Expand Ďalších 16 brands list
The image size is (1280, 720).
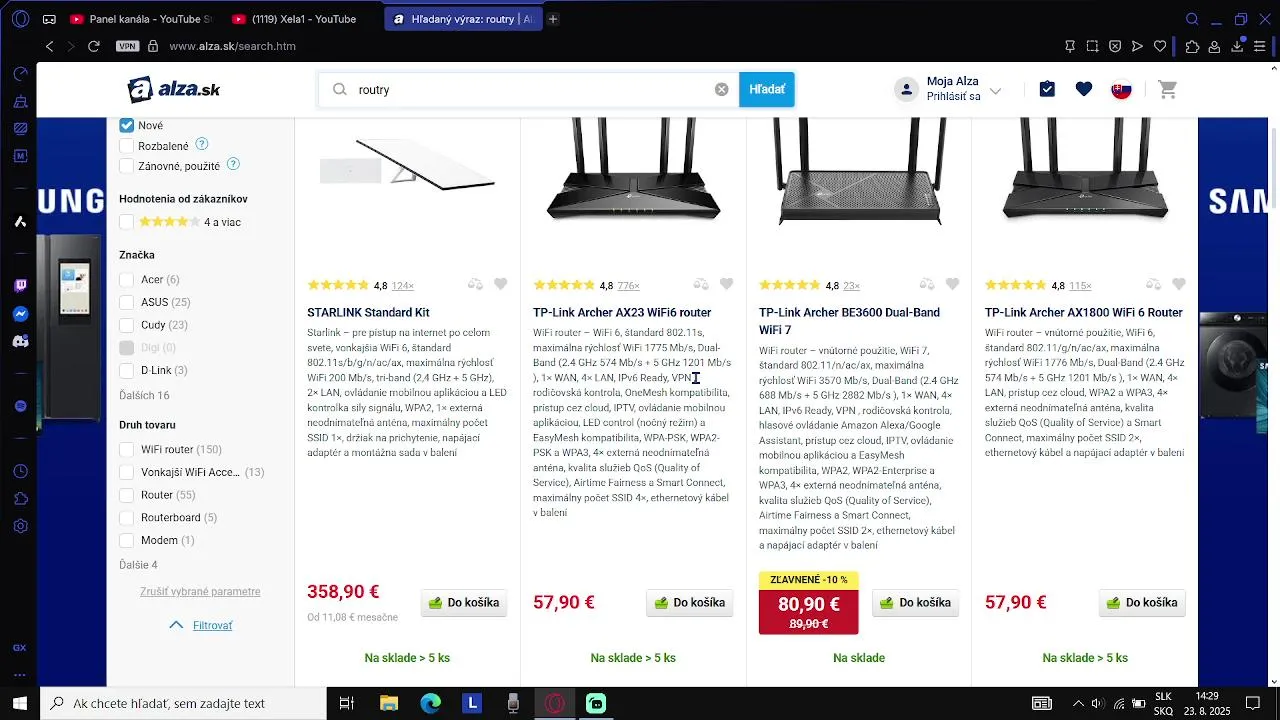coord(144,396)
